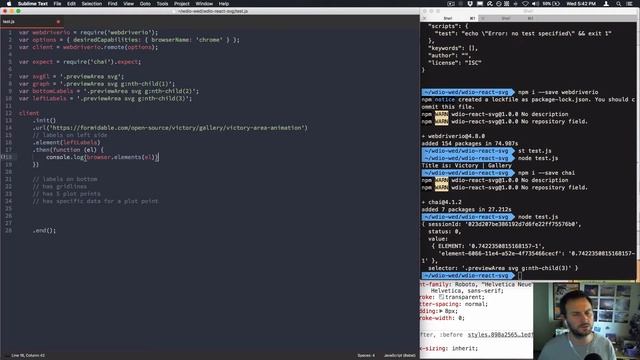
Task: Click the '// has gridlines' comment
Action: pyautogui.click(x=60, y=187)
